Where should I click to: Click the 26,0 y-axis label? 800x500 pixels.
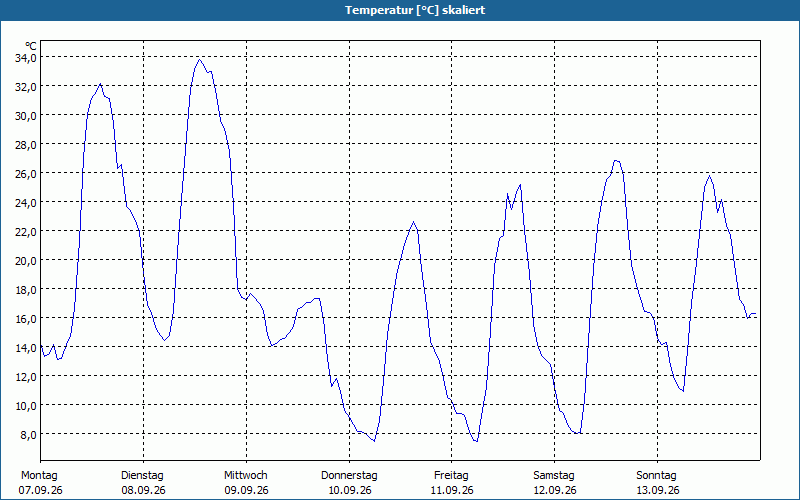[x=26, y=174]
